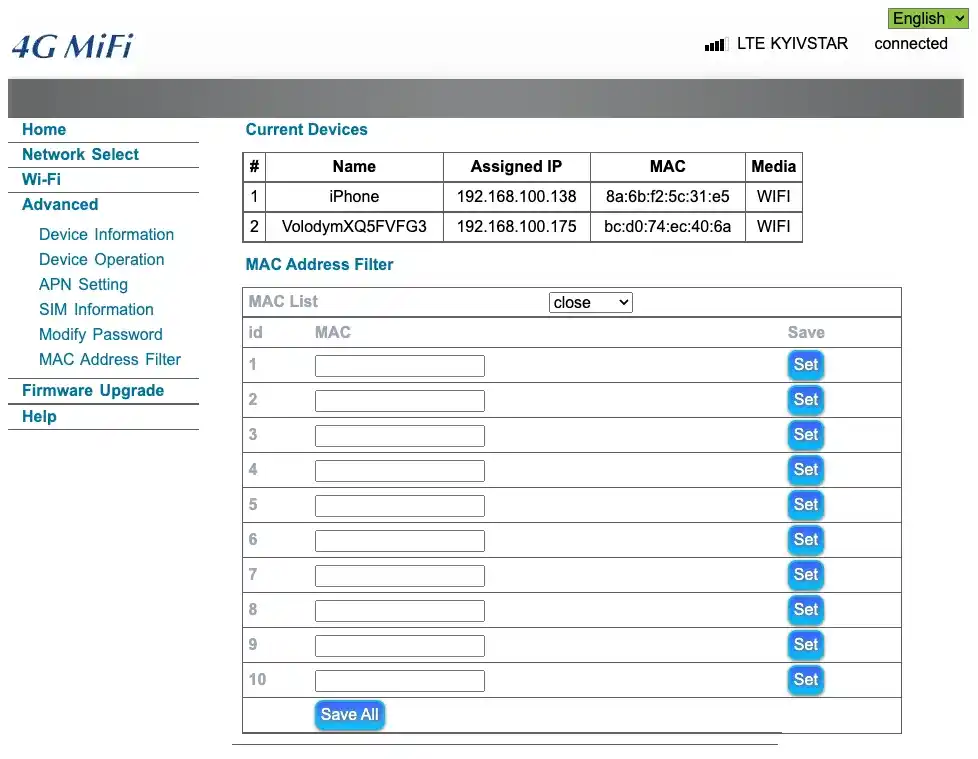978x759 pixels.
Task: Open the English language dropdown
Action: (x=927, y=18)
